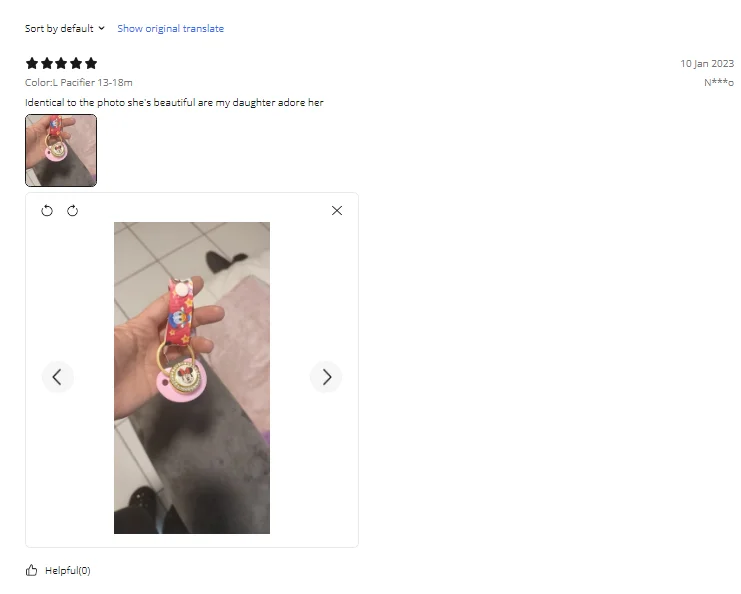This screenshot has width=741, height=594.
Task: Go to the previous review photo
Action: click(x=57, y=377)
